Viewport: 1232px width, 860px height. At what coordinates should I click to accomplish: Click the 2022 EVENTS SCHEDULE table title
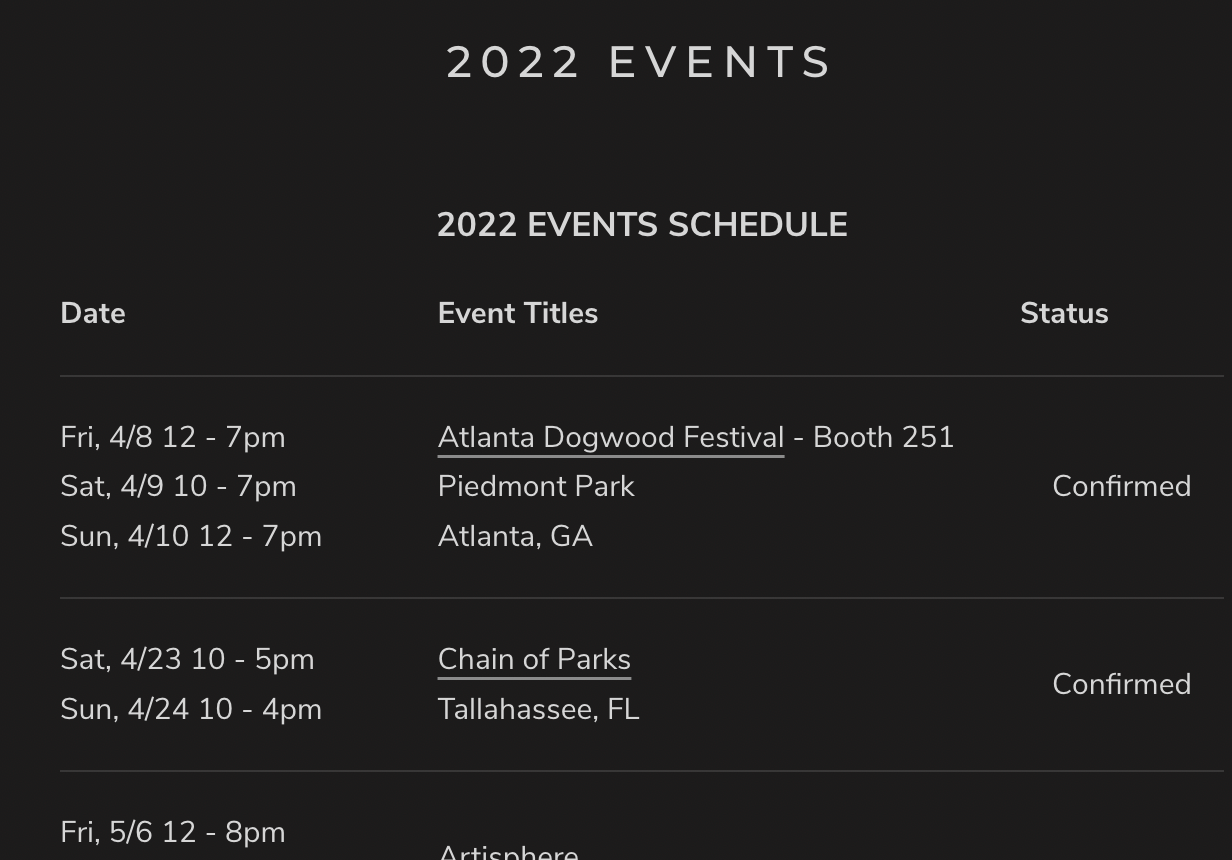(642, 225)
